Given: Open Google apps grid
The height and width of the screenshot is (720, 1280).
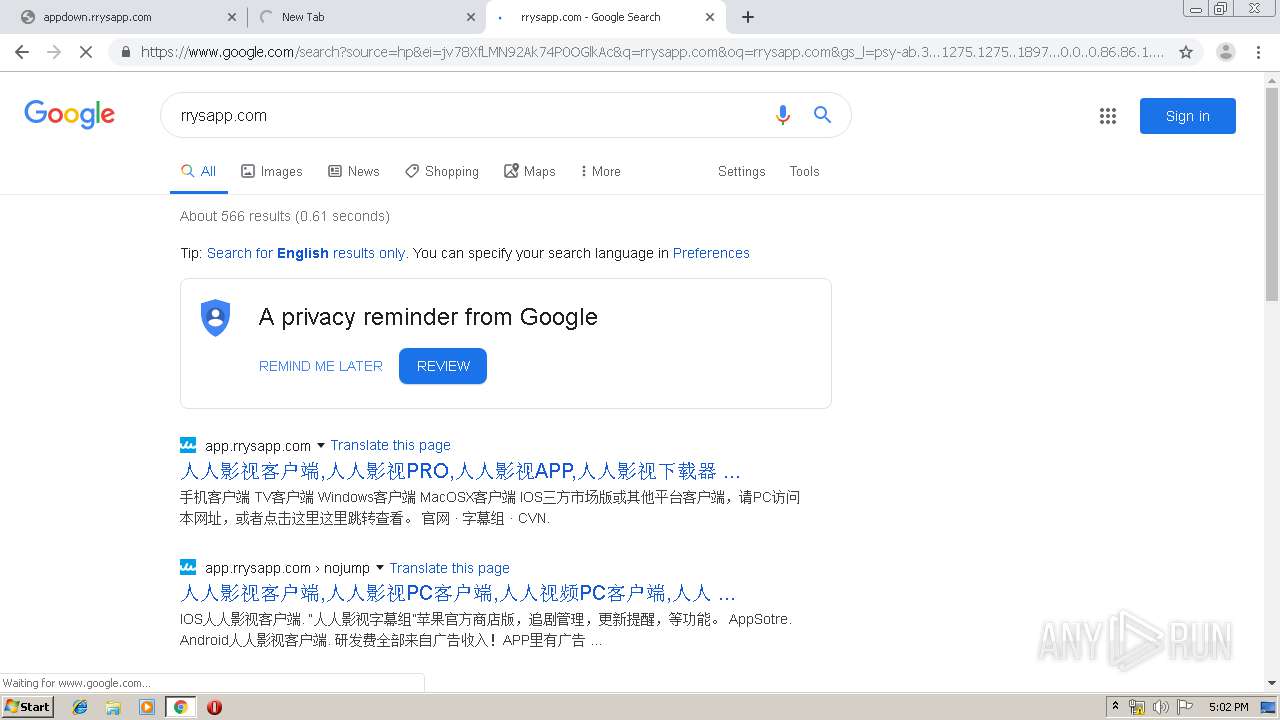Looking at the screenshot, I should pos(1108,116).
